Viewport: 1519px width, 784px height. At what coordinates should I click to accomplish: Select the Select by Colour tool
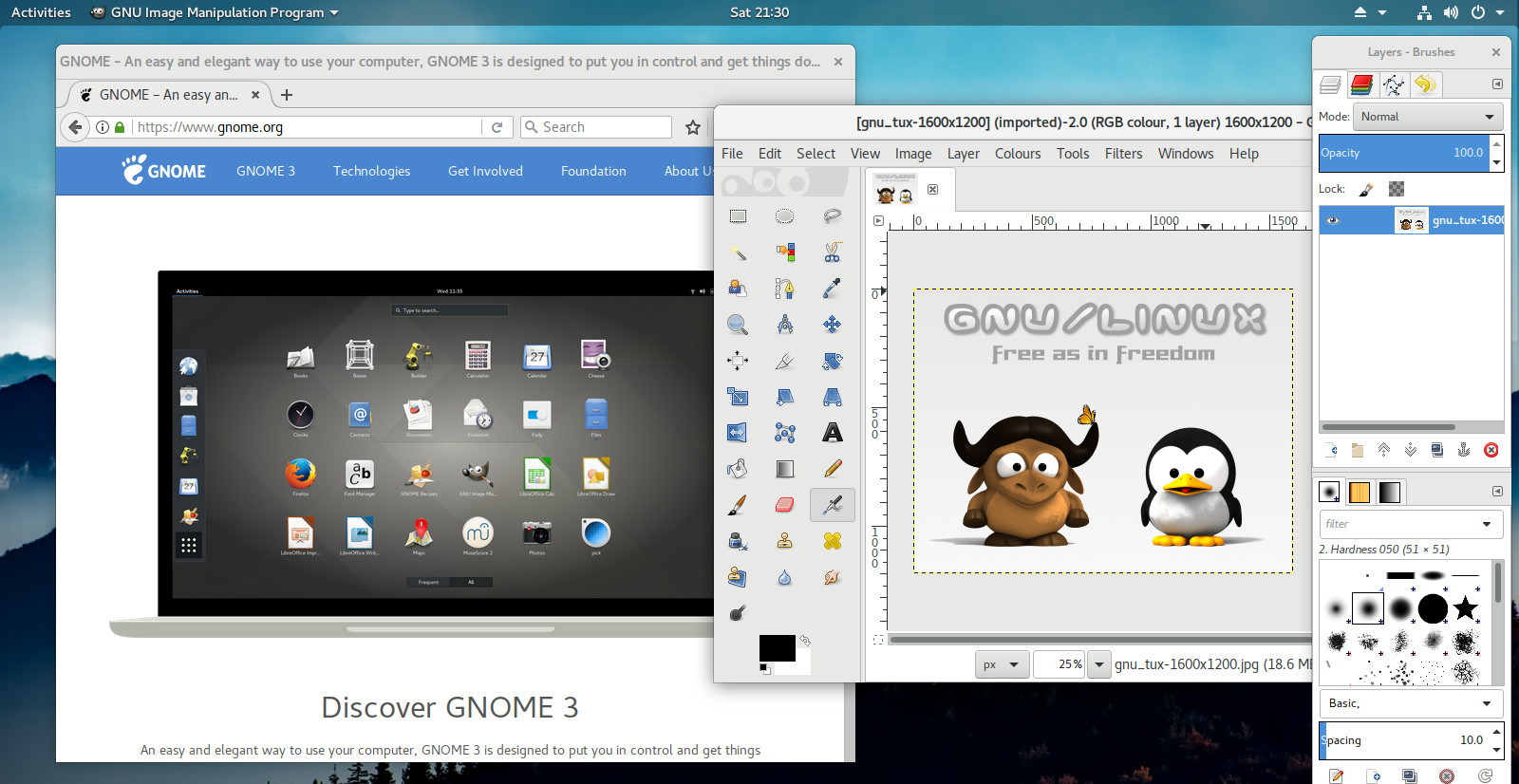pos(784,252)
